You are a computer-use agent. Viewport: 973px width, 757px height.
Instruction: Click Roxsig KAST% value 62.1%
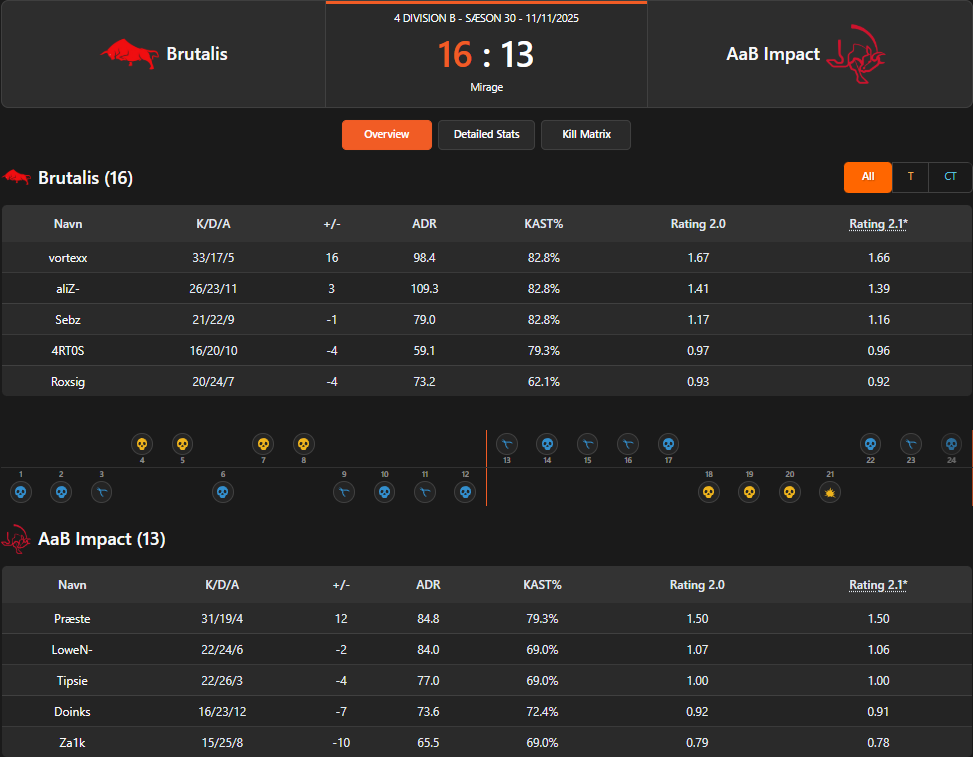pyautogui.click(x=544, y=382)
